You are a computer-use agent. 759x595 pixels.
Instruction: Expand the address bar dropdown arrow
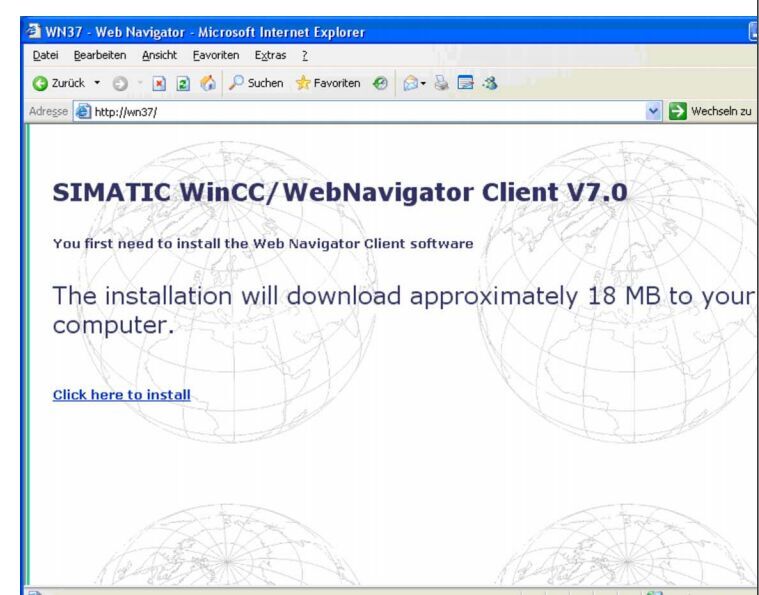click(653, 112)
